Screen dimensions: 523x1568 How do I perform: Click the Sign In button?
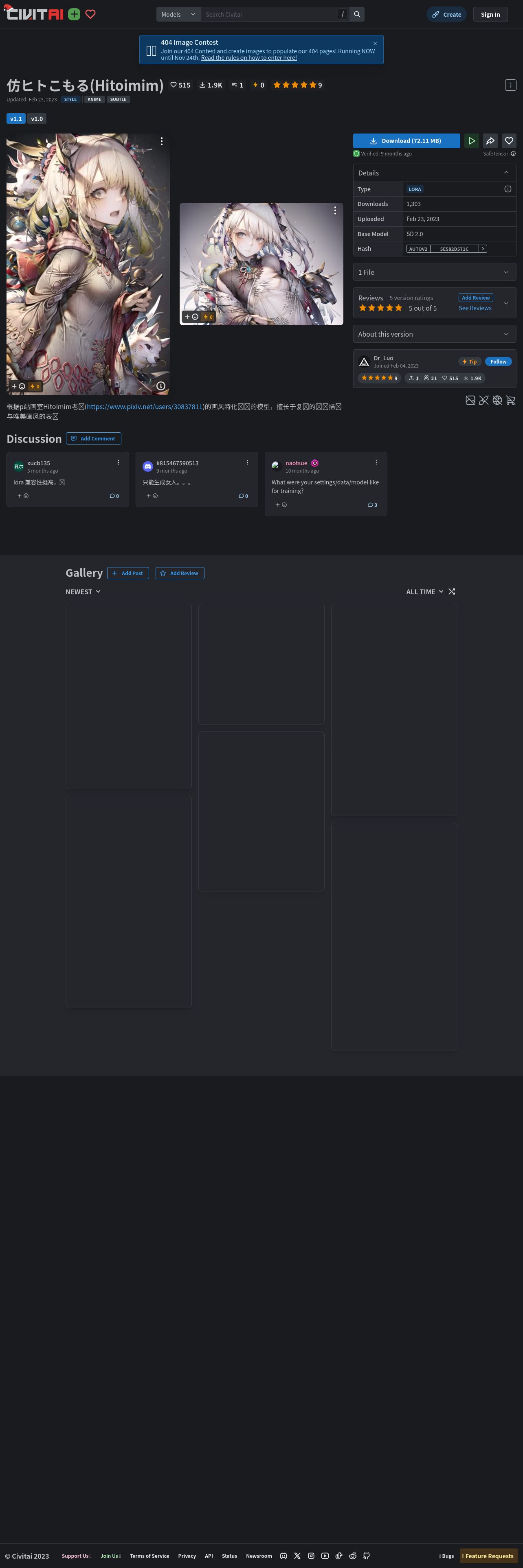point(490,14)
